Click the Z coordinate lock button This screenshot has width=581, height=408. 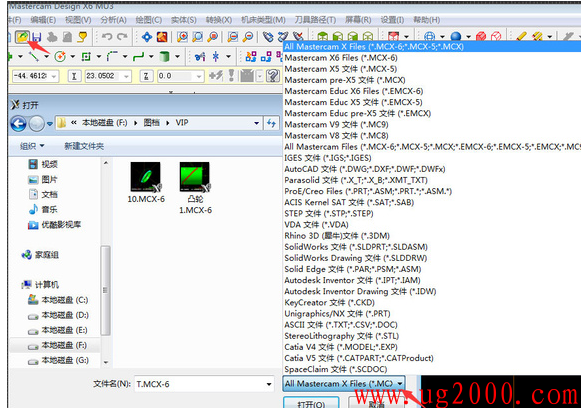pos(146,76)
